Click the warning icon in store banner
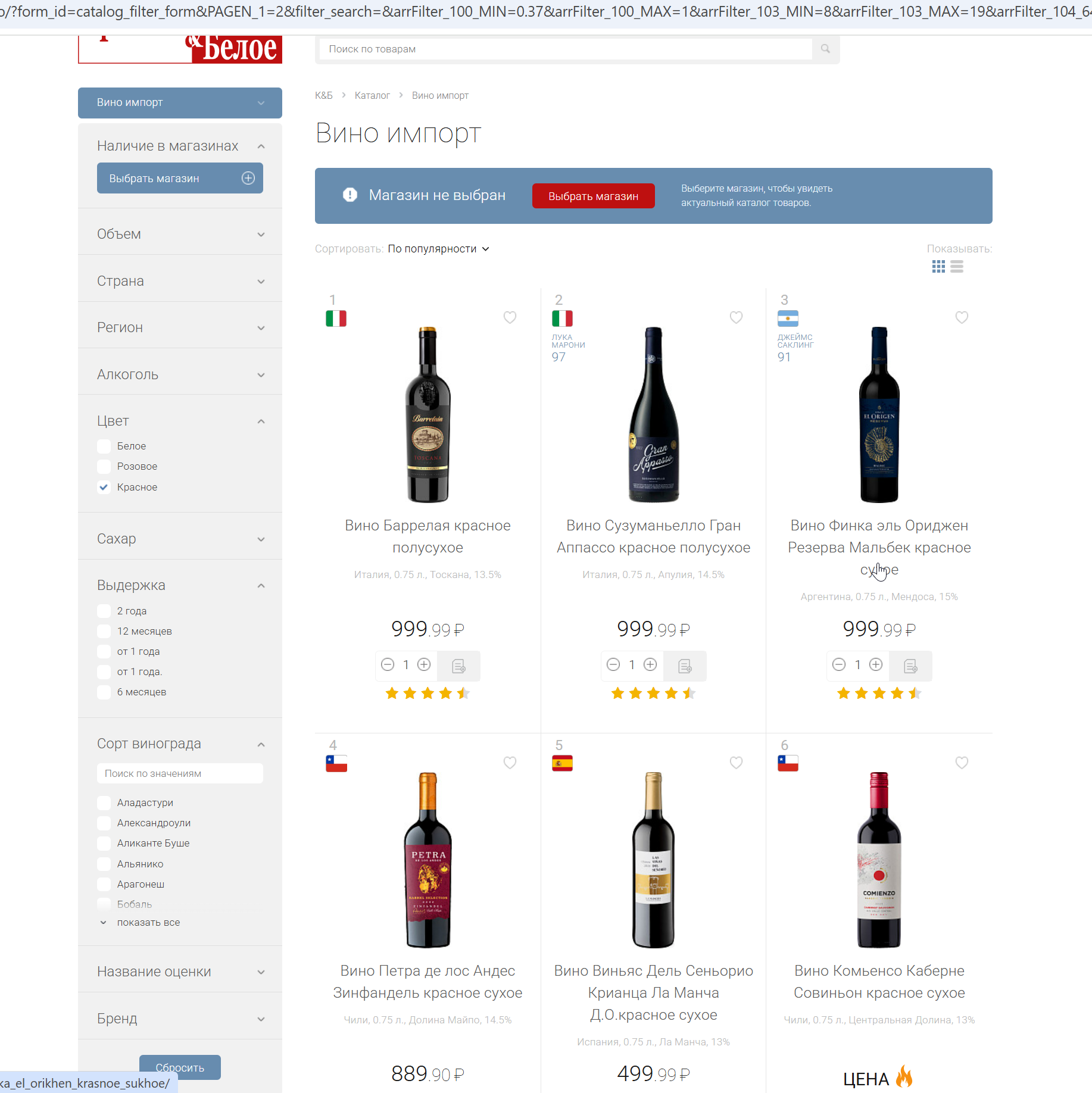1092x1093 pixels. [350, 195]
